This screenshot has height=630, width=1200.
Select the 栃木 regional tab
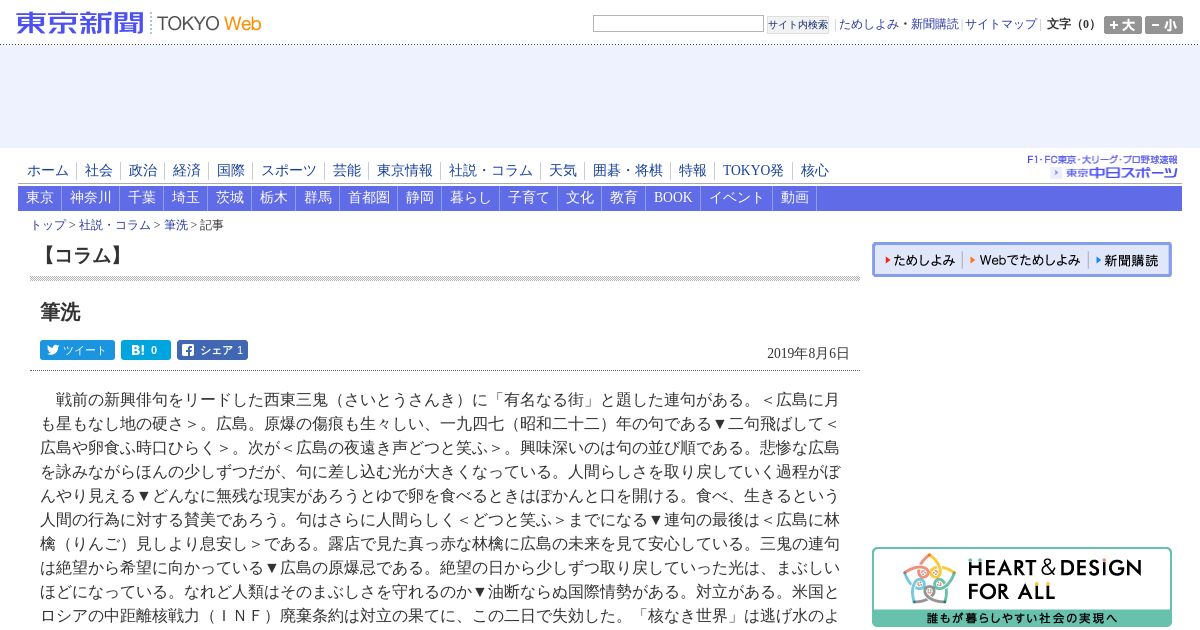point(274,198)
